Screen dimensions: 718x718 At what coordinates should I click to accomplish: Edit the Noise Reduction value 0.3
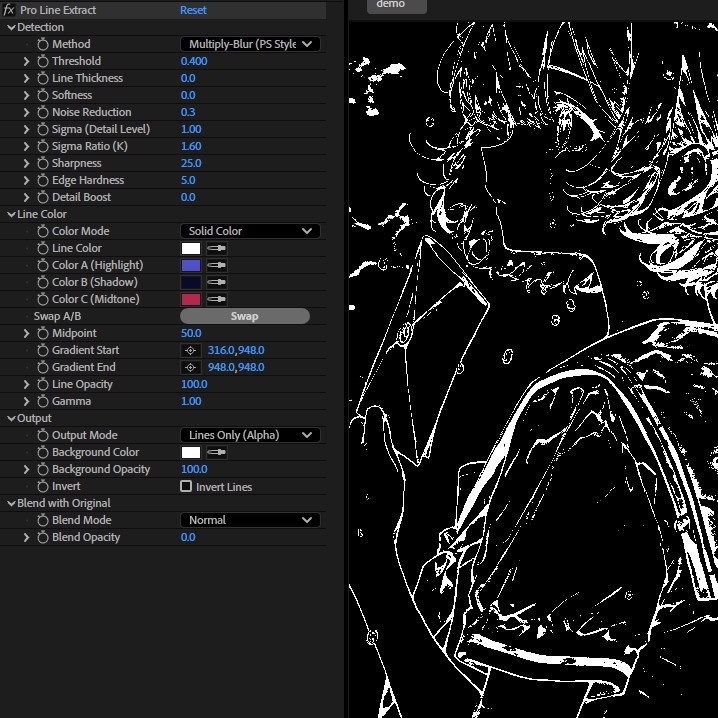pos(188,112)
